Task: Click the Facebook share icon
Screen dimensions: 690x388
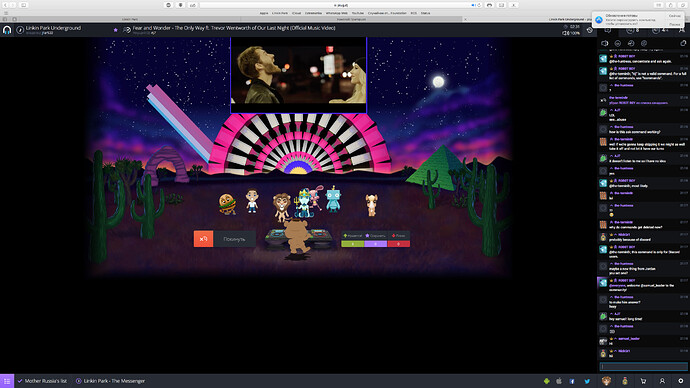Action: [x=572, y=381]
